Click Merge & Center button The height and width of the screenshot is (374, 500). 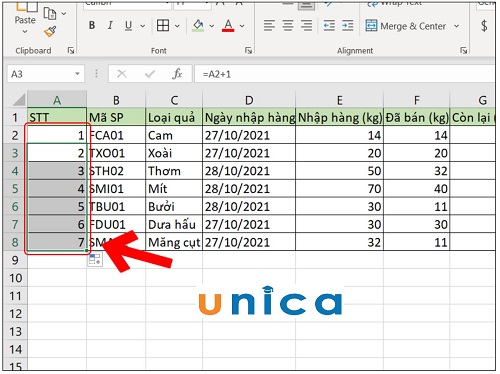[x=406, y=26]
